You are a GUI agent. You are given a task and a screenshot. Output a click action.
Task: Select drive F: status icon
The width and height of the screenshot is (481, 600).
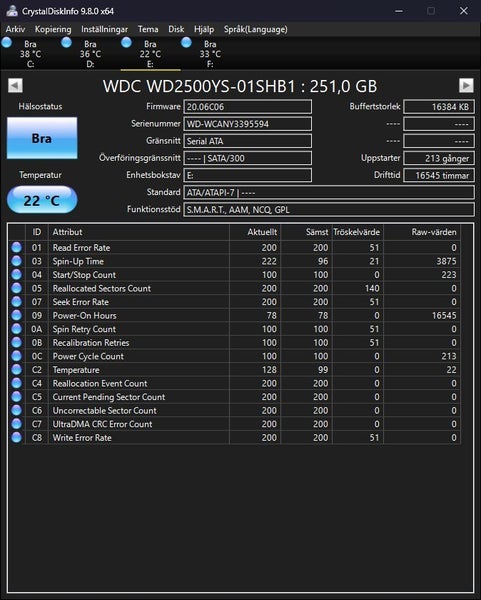pyautogui.click(x=186, y=42)
